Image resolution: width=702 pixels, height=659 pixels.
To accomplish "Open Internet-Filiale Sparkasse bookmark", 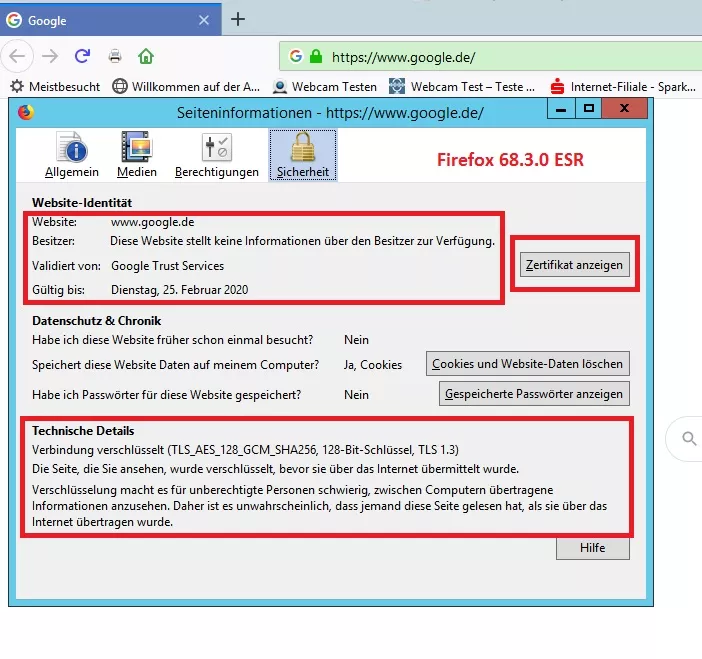I will coord(623,86).
